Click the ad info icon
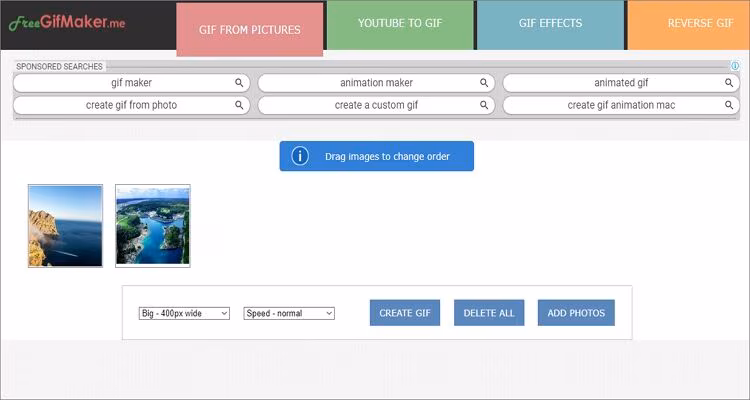Image resolution: width=750 pixels, height=400 pixels. click(735, 66)
